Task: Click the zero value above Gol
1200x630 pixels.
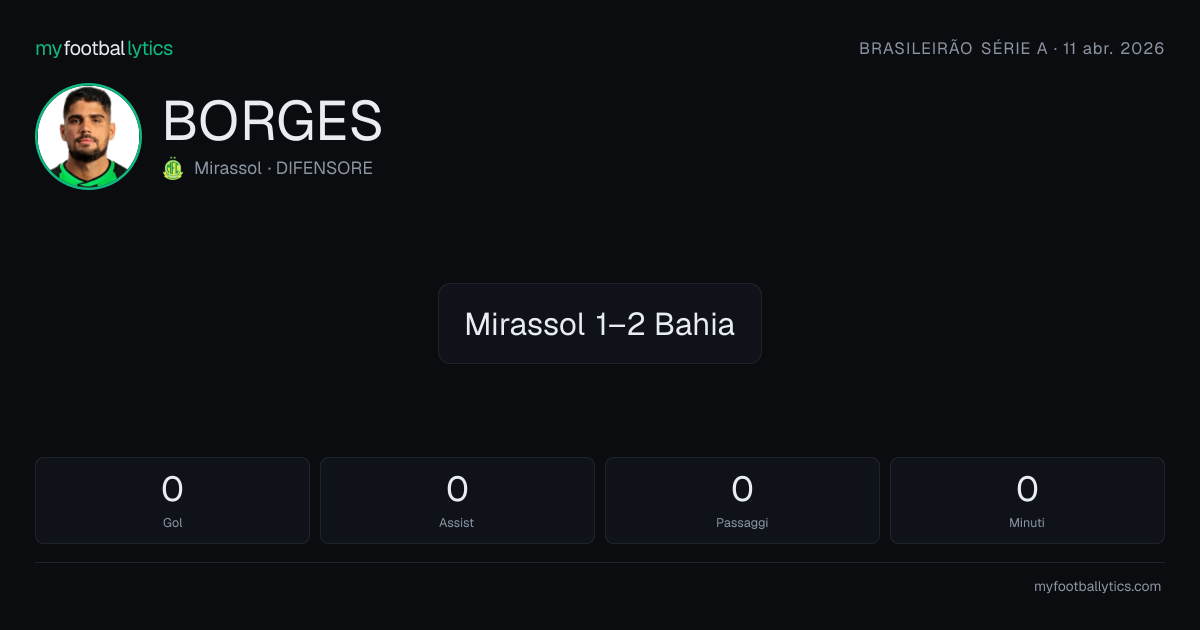Action: [x=172, y=489]
